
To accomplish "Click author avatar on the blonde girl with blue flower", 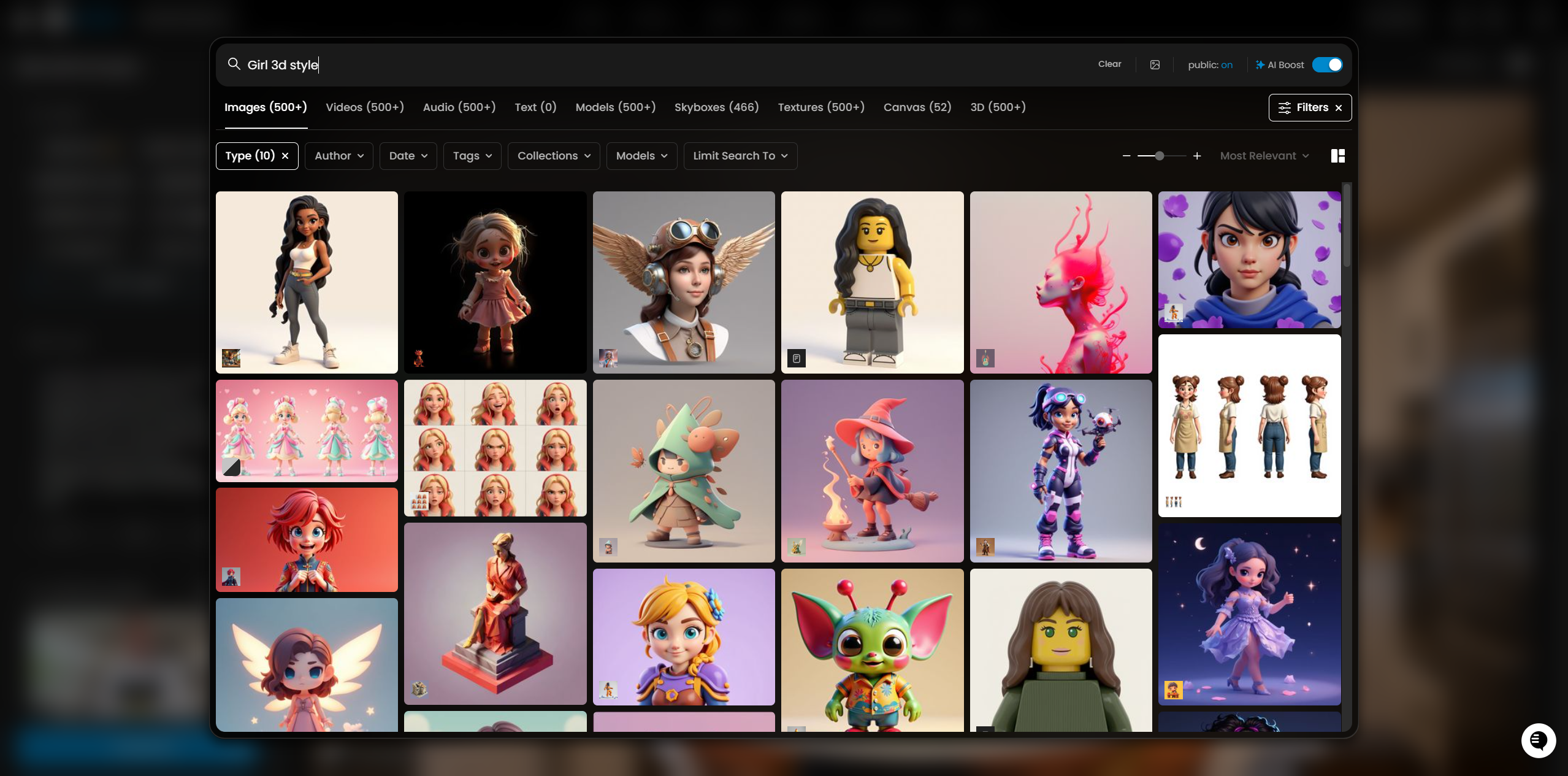I will 608,690.
